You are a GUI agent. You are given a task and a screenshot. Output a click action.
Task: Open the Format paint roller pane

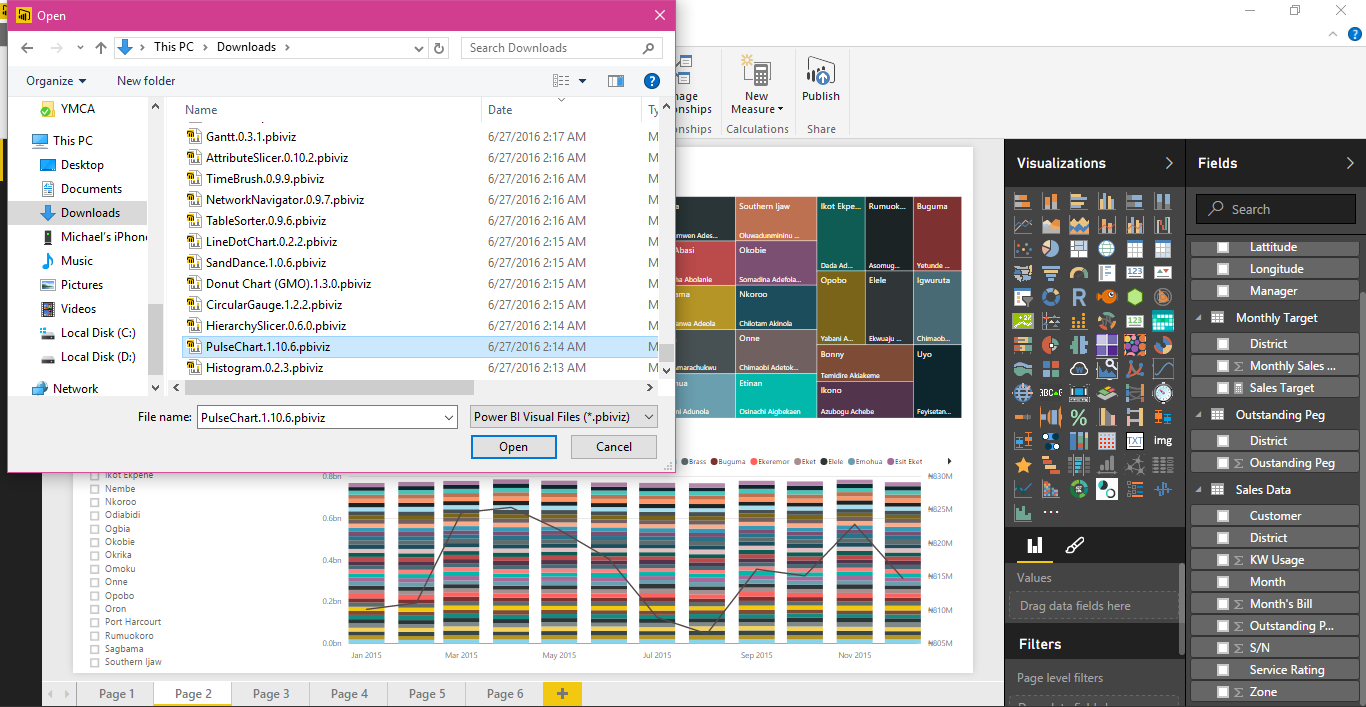1075,545
